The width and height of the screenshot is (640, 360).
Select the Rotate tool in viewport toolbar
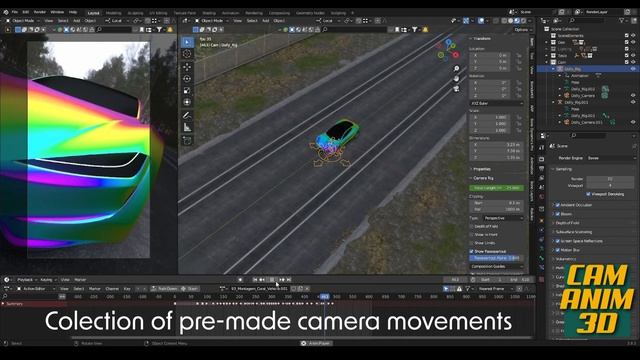click(187, 78)
